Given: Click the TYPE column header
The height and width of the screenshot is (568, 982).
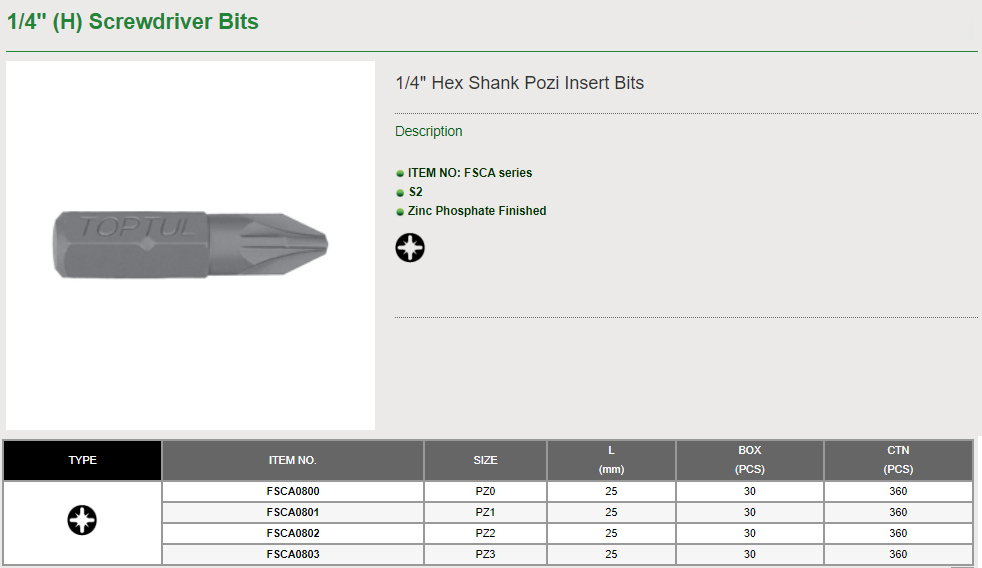Looking at the screenshot, I should 83,460.
